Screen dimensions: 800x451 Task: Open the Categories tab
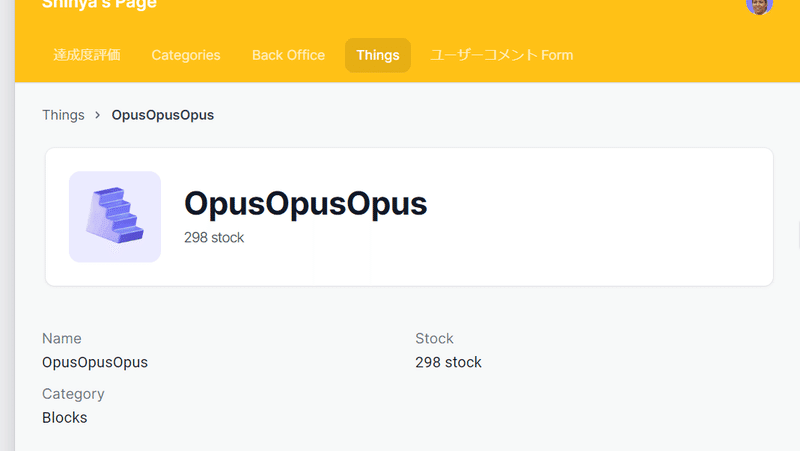tap(186, 55)
